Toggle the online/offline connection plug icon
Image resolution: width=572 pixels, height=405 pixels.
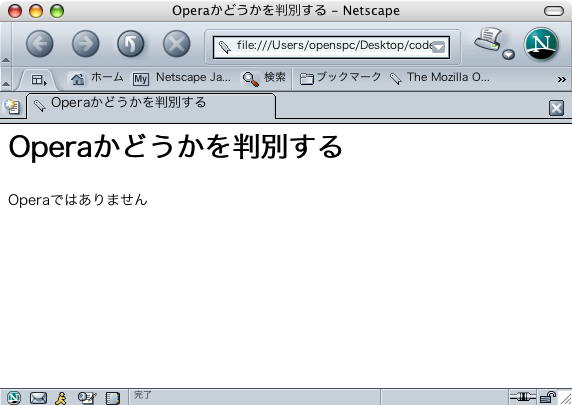(522, 397)
